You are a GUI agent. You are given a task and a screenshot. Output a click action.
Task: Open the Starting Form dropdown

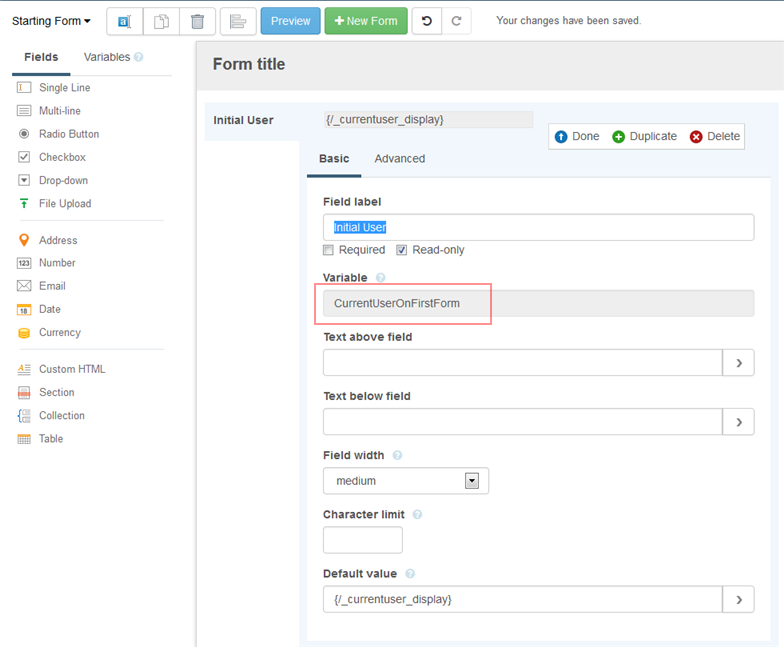51,21
